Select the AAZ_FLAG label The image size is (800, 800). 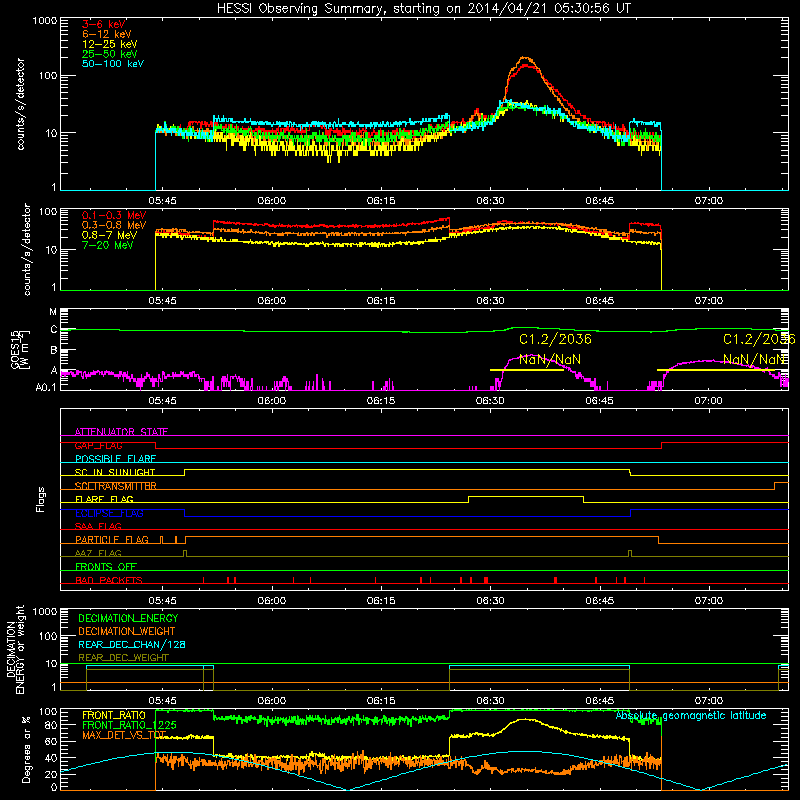[x=98, y=554]
